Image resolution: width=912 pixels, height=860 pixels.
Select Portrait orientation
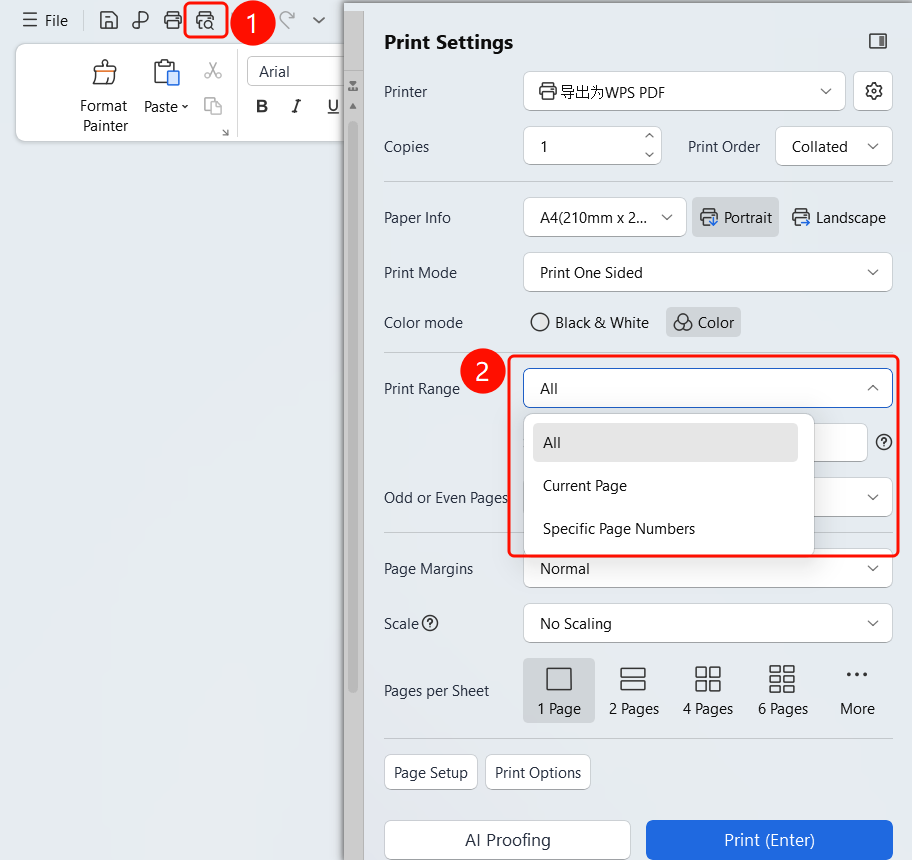(735, 217)
